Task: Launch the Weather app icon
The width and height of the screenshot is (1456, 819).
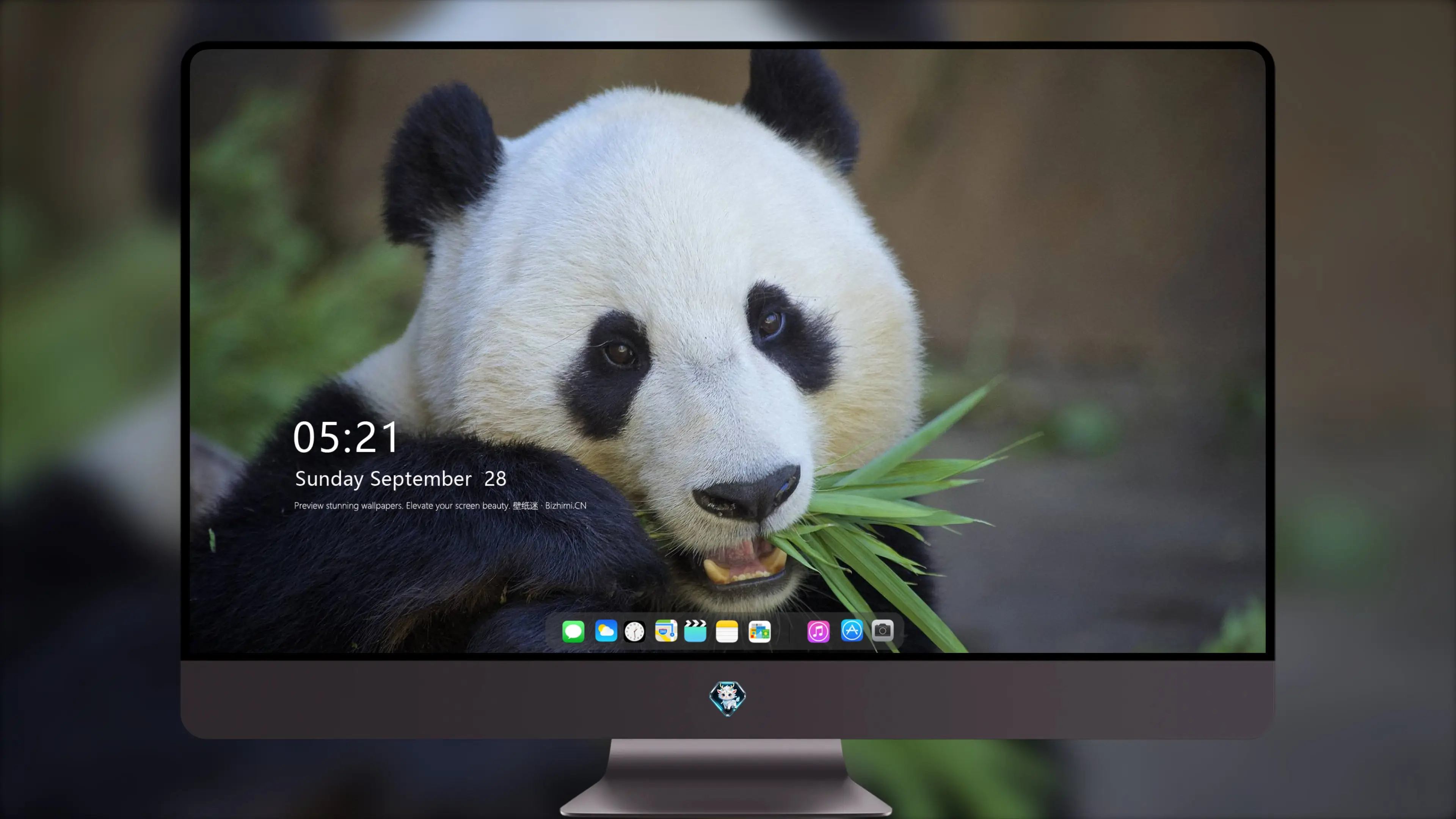Action: point(606,631)
